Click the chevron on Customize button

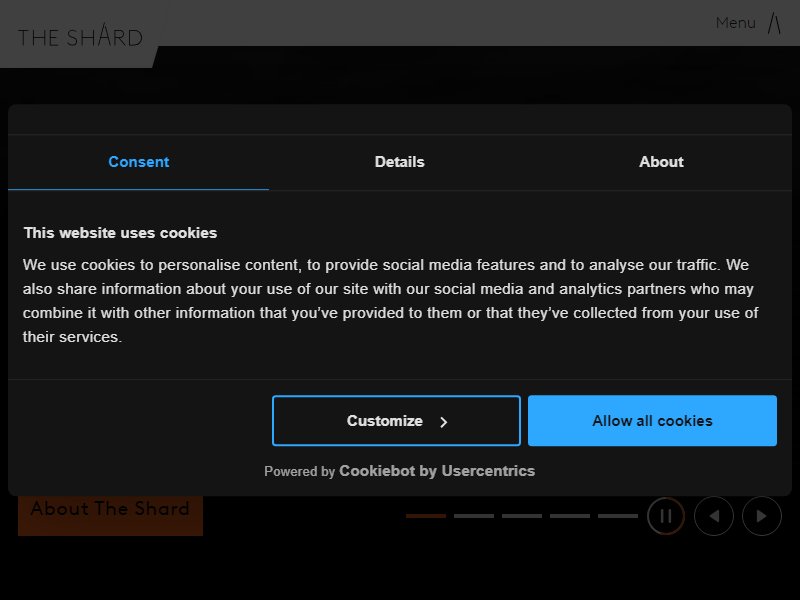(x=443, y=421)
